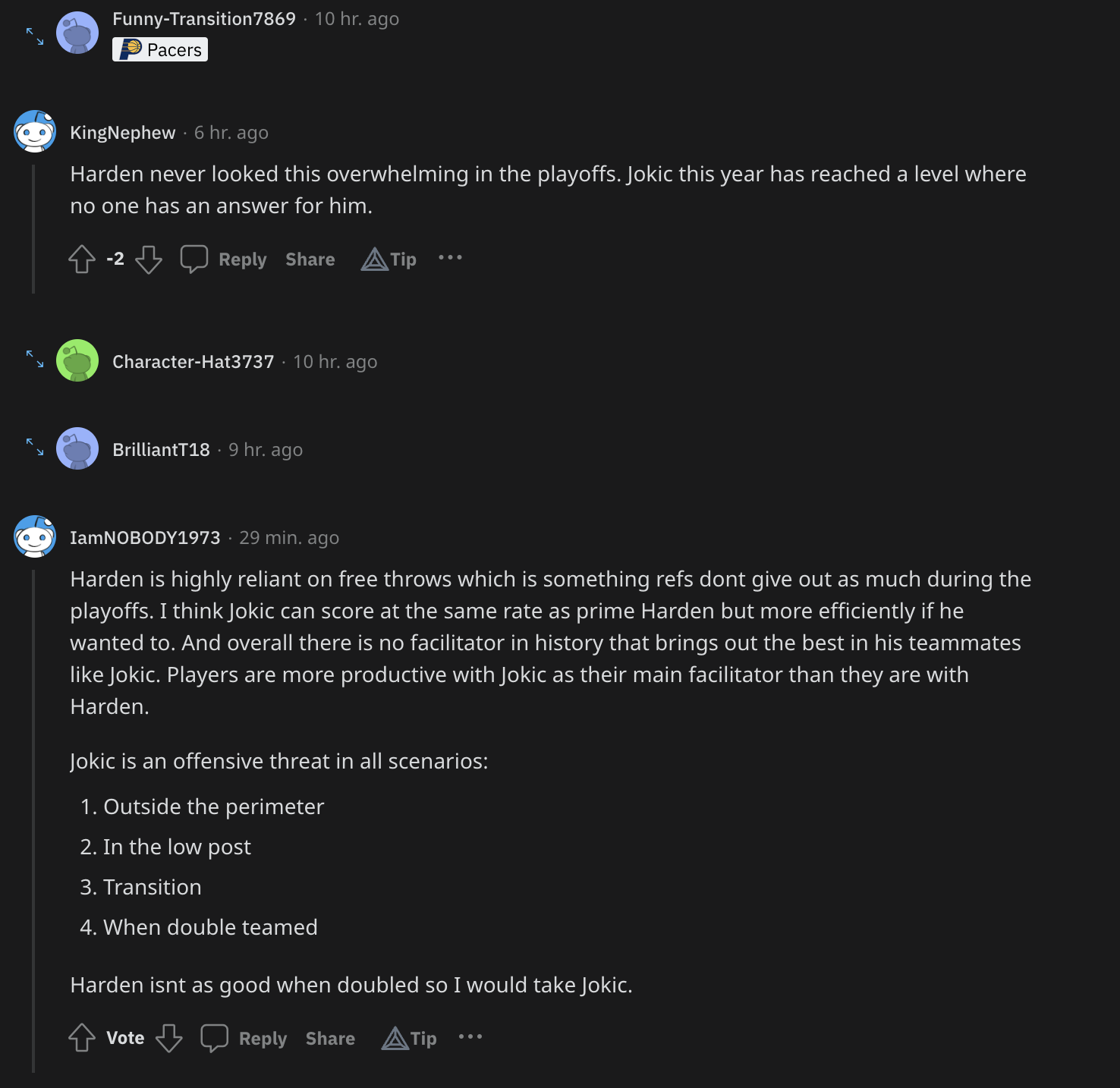Viewport: 1120px width, 1088px height.
Task: Expand BrilliantT18's collapsed comment
Action: point(35,447)
